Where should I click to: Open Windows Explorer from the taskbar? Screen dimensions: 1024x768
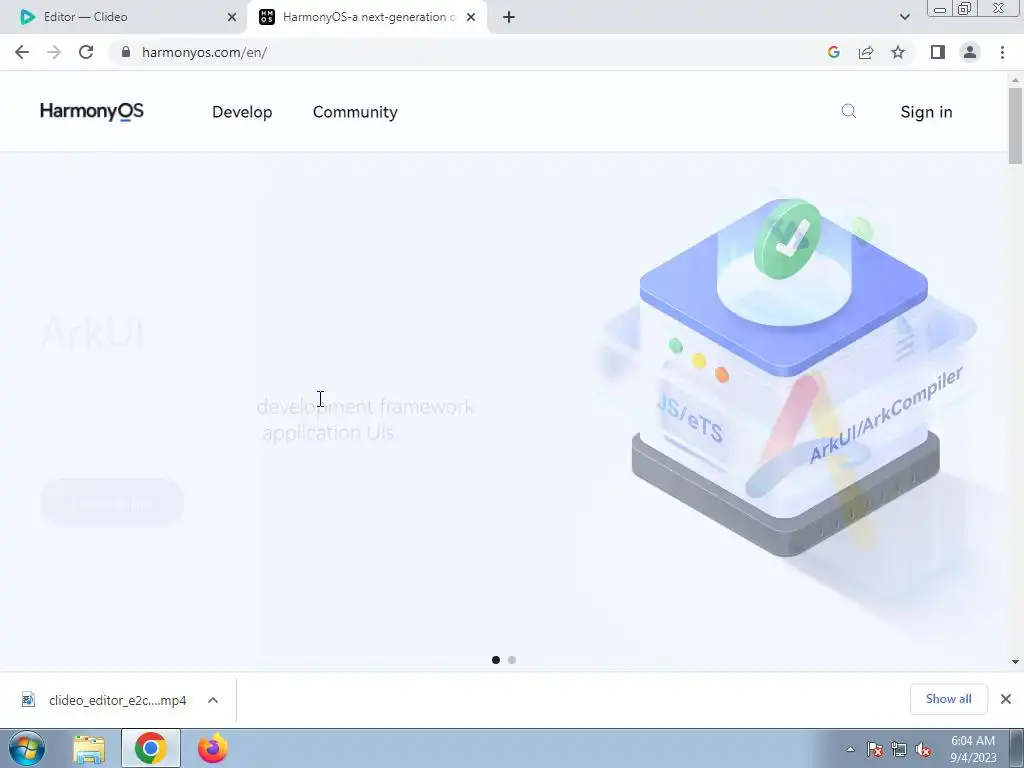89,749
